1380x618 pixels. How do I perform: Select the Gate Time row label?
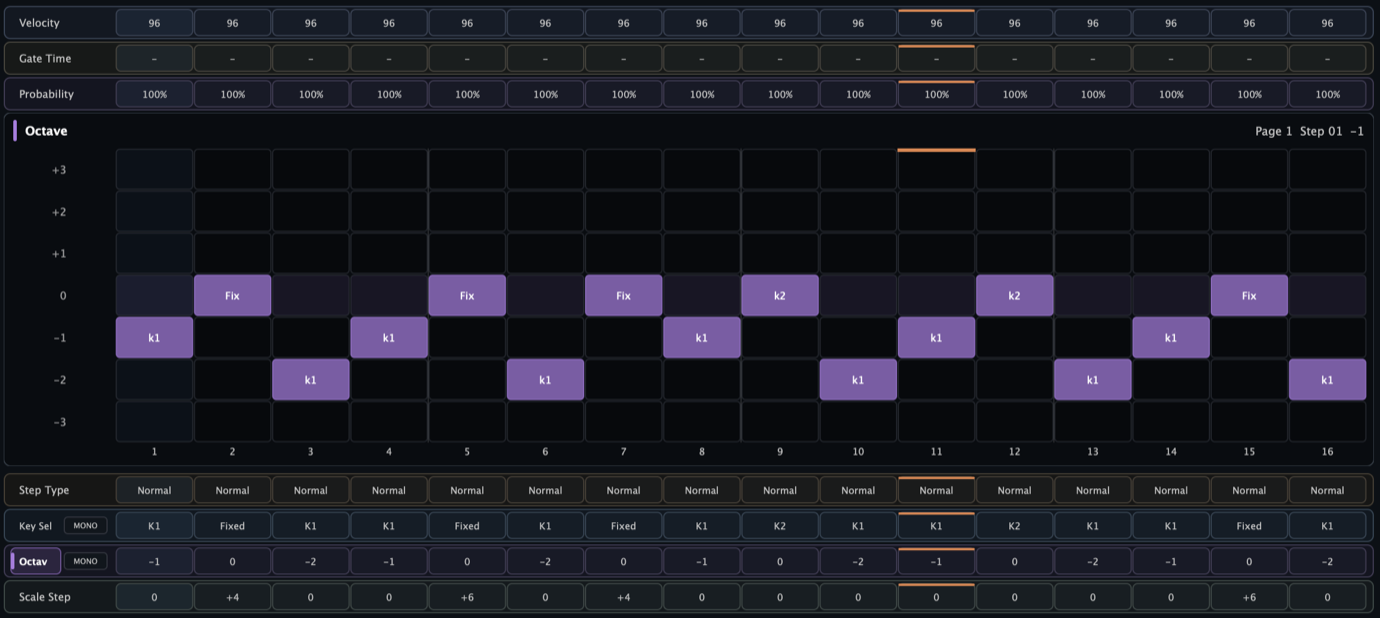[45, 58]
